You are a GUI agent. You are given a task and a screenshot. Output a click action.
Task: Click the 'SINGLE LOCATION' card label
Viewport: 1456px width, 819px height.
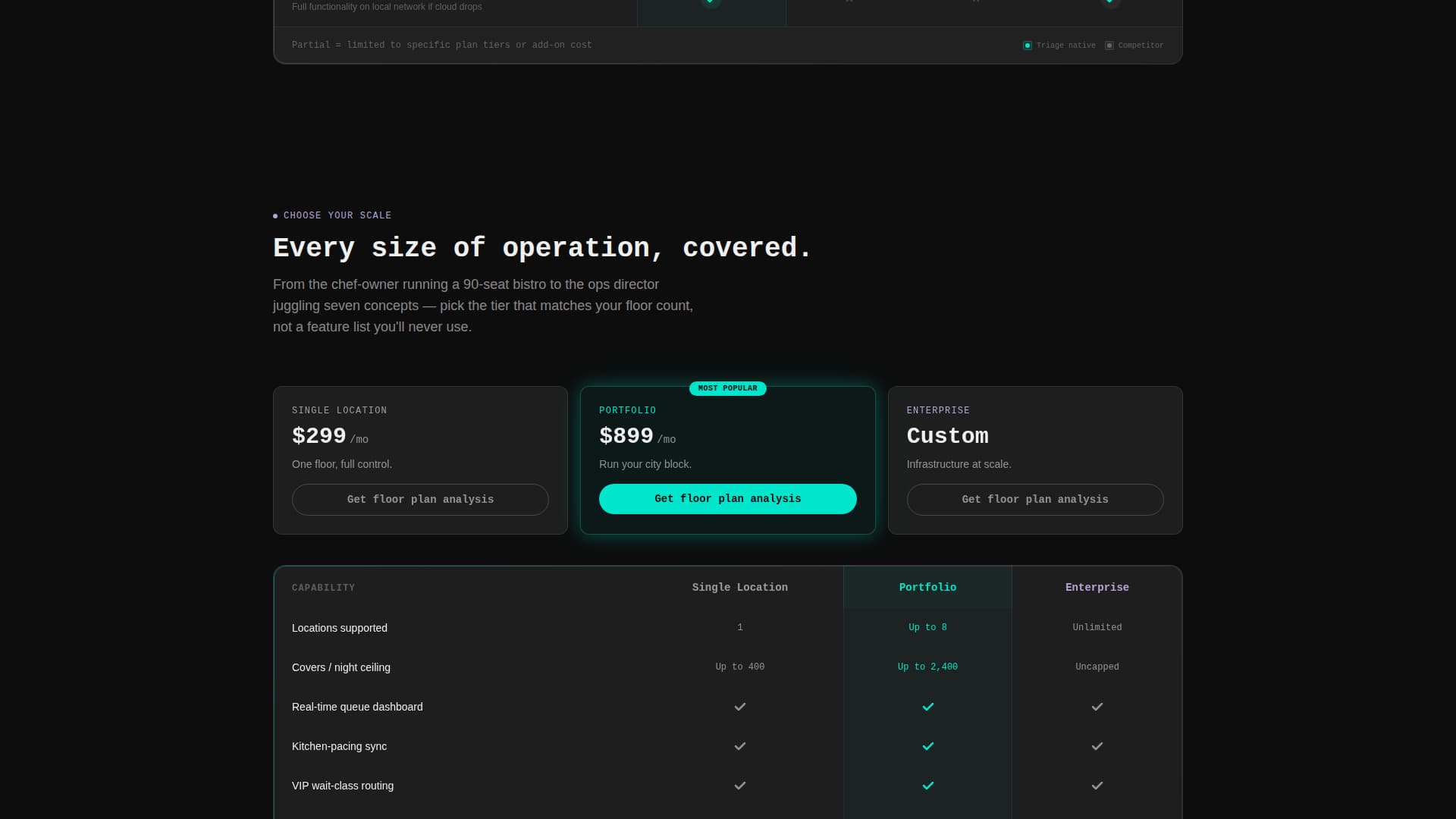click(x=339, y=410)
